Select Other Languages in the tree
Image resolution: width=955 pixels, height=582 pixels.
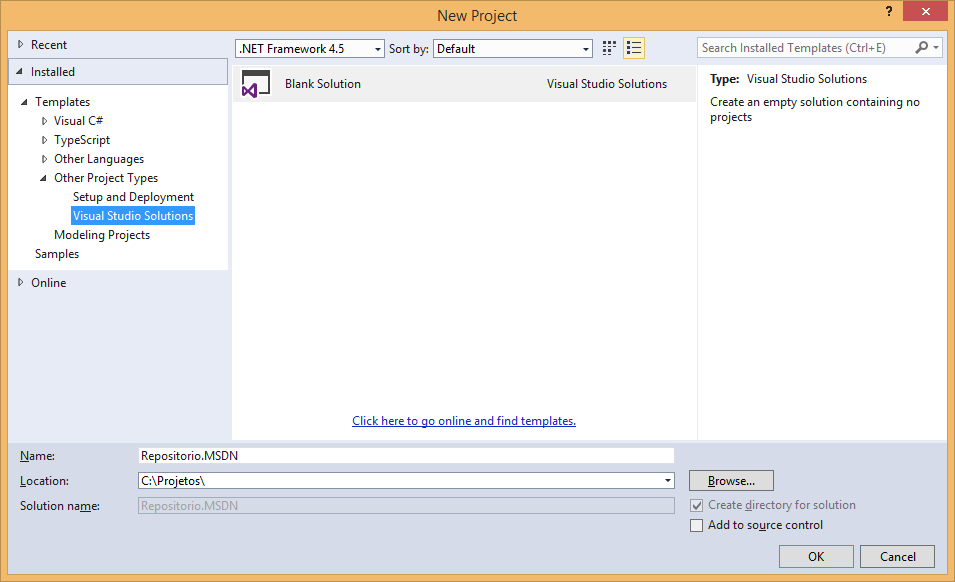tap(99, 159)
